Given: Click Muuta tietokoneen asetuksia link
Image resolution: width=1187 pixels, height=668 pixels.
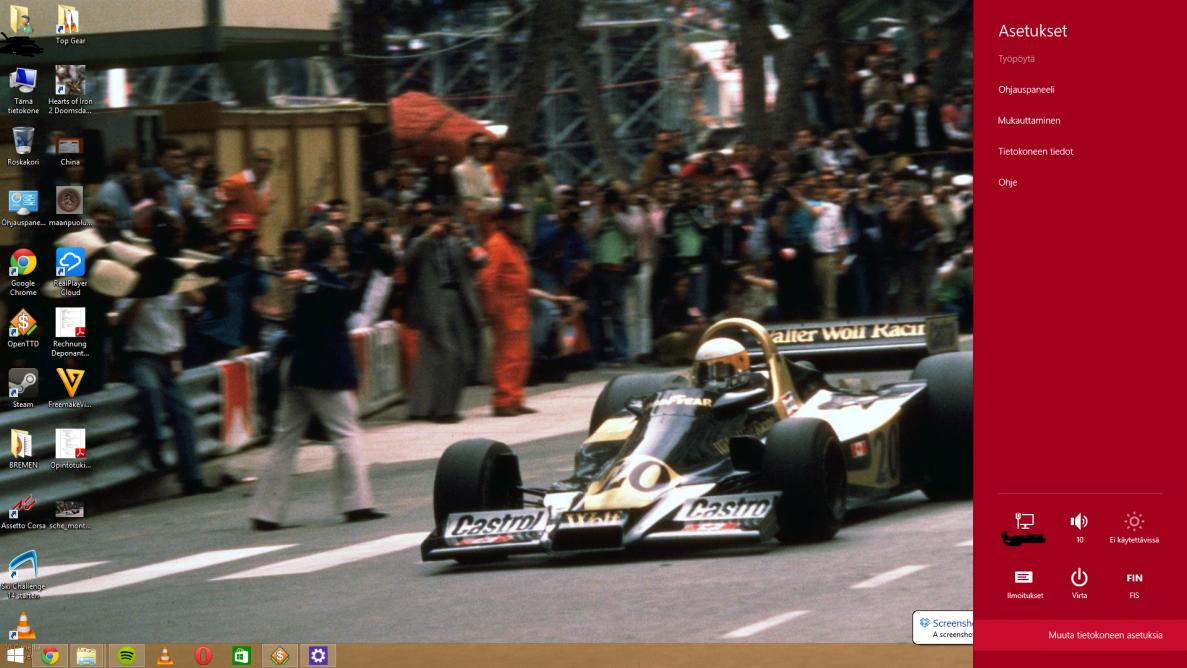Looking at the screenshot, I should point(1104,635).
